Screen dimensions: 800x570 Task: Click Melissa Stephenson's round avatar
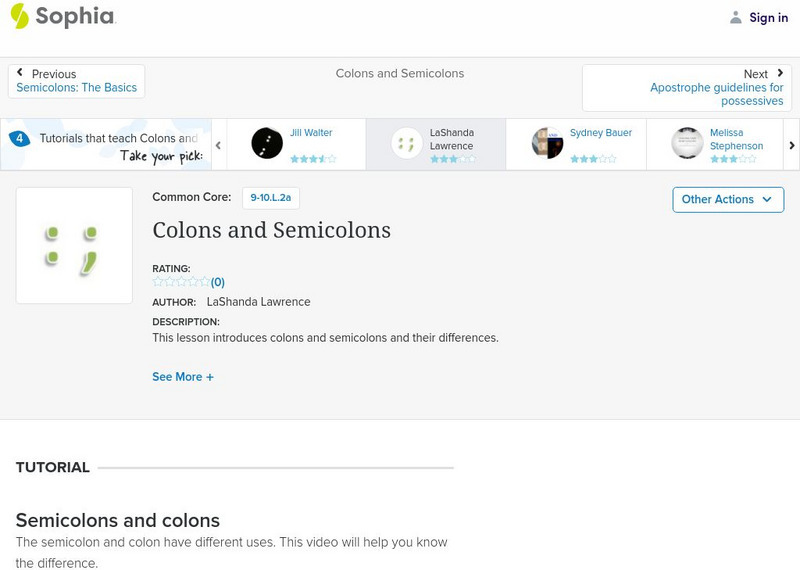(687, 143)
